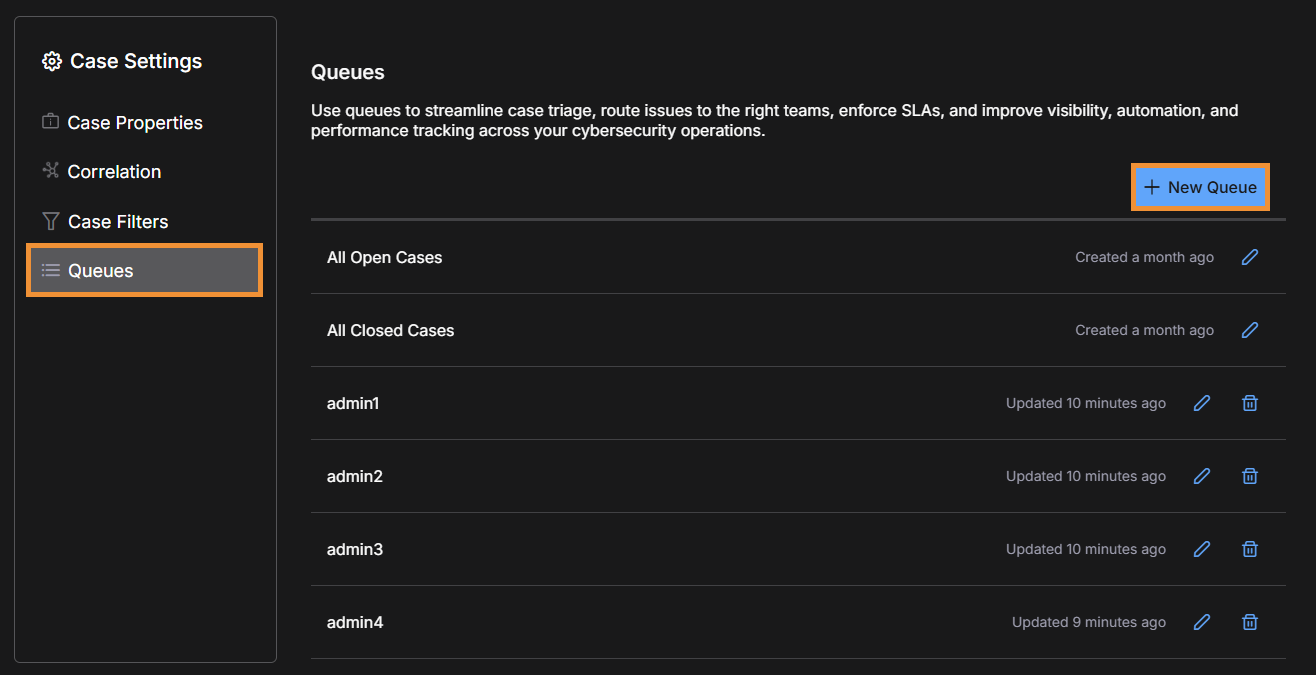Trash the admin4 queue
The width and height of the screenshot is (1316, 675).
point(1249,622)
